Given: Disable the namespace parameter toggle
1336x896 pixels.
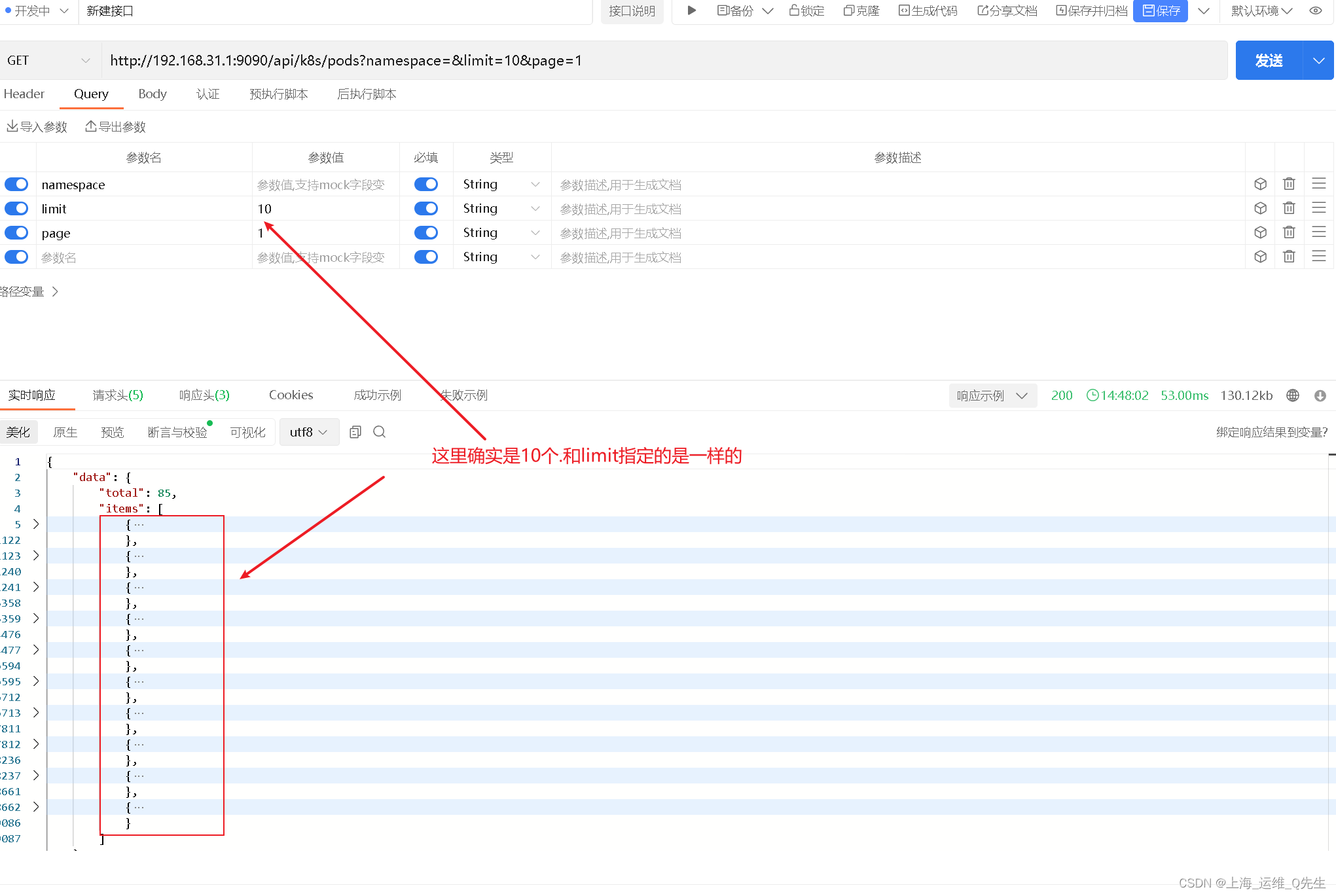Looking at the screenshot, I should point(16,185).
